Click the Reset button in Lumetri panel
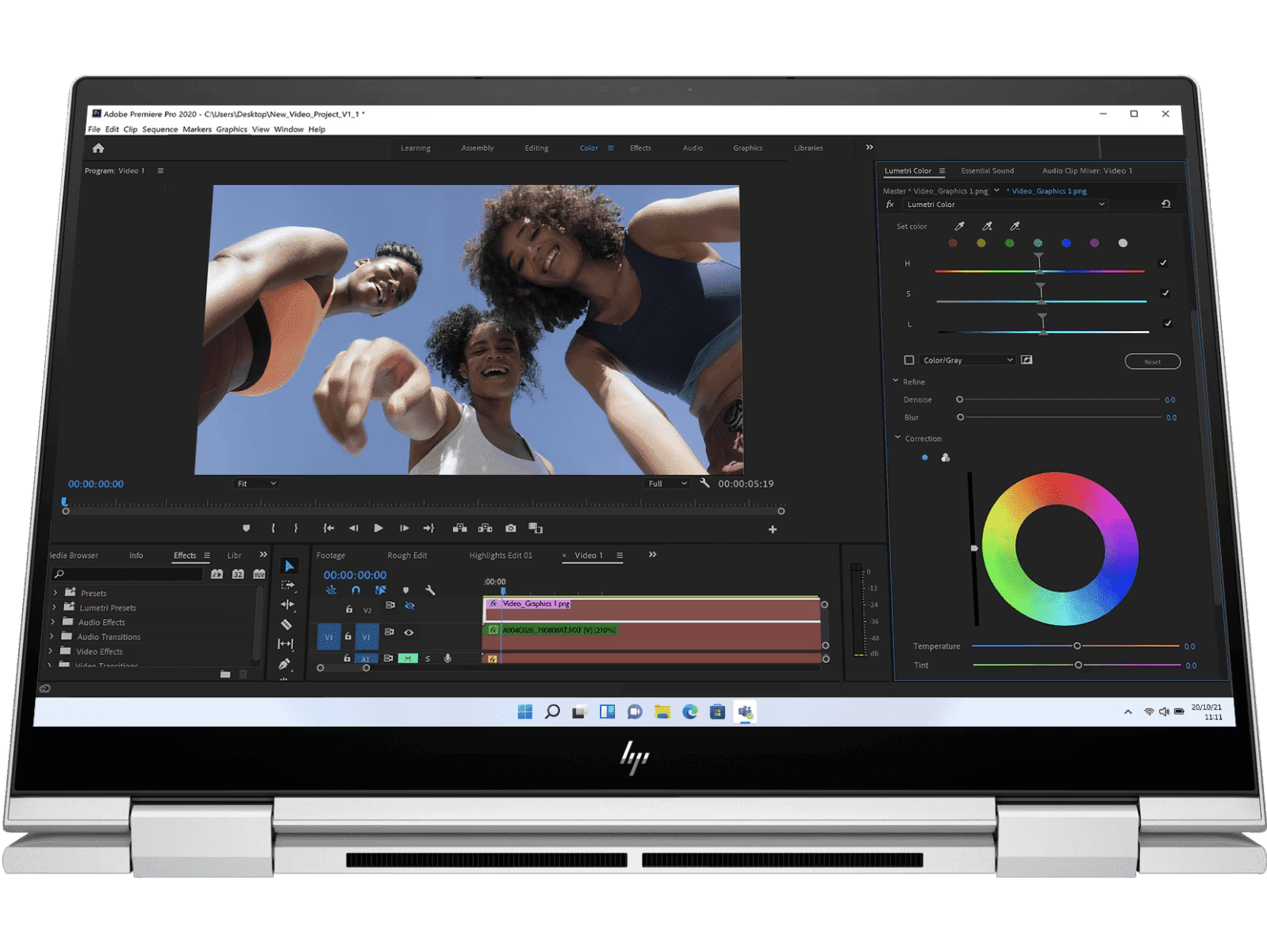Image resolution: width=1267 pixels, height=952 pixels. [1152, 362]
